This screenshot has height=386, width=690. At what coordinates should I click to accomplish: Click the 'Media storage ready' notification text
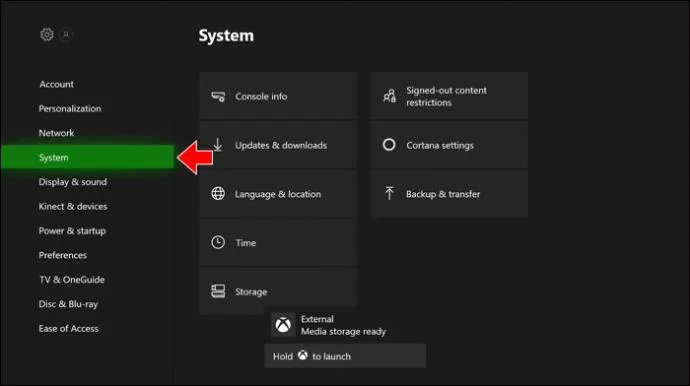point(343,331)
